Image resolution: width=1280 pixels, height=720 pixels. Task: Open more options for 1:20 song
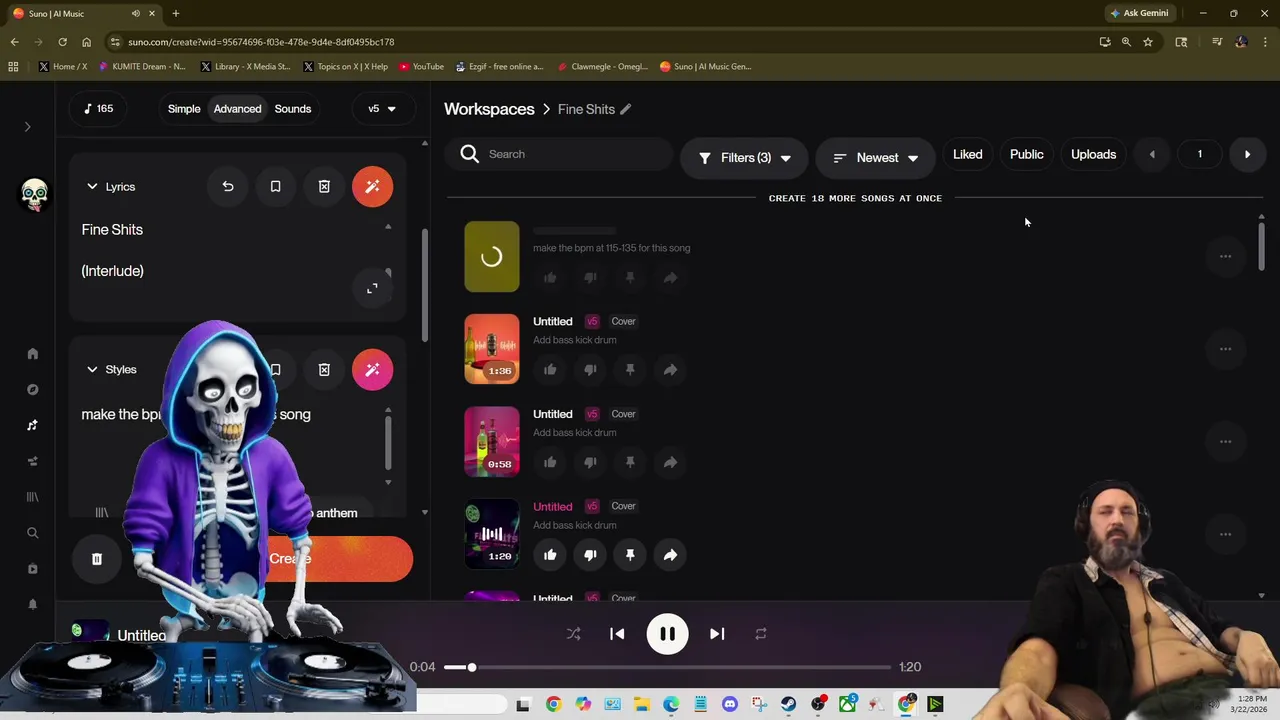pos(1225,534)
